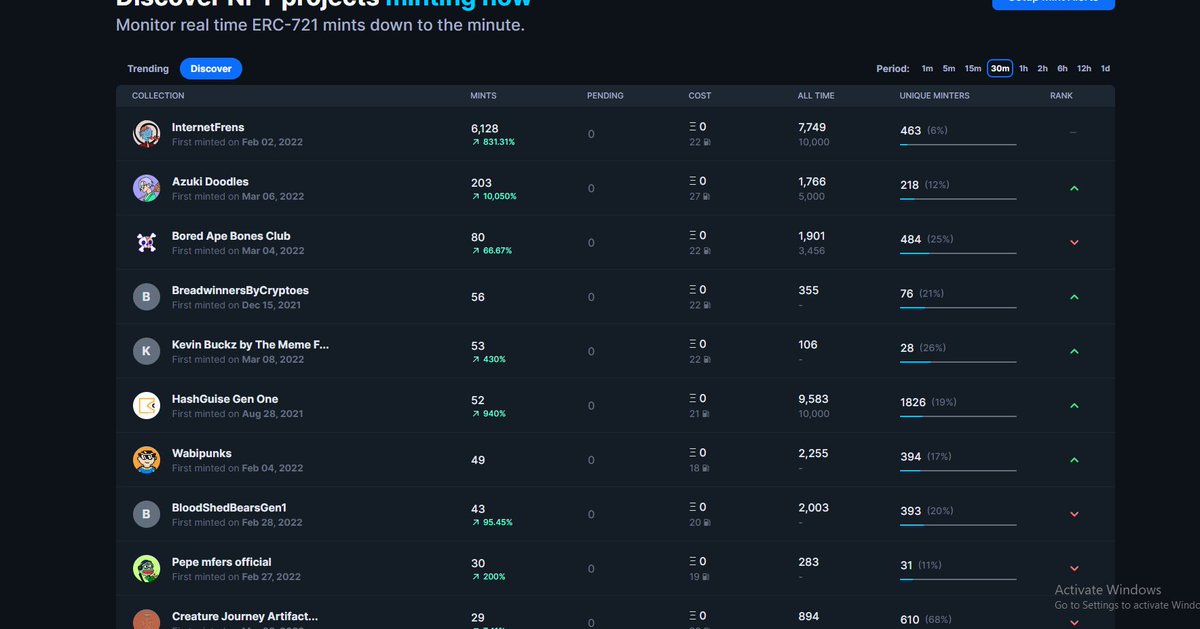This screenshot has width=1200, height=629.
Task: Sort by the Mints column header
Action: pos(483,96)
